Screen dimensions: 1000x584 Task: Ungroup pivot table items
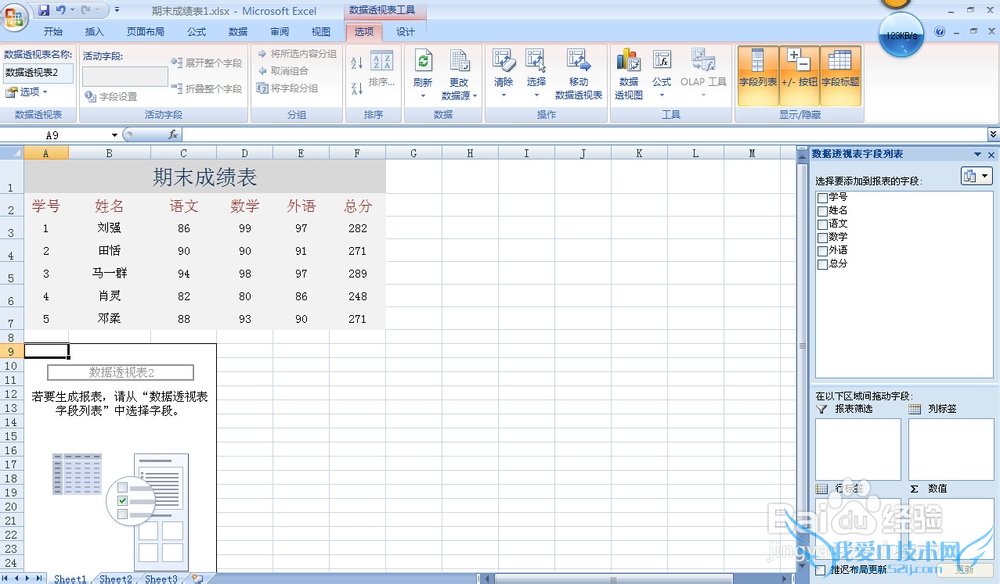point(283,71)
